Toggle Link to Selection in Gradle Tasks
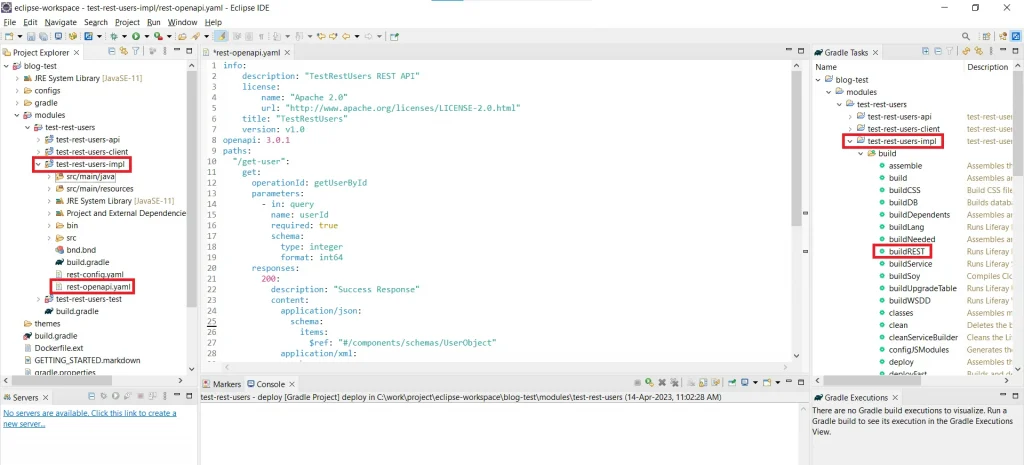1024x465 pixels. pos(978,51)
